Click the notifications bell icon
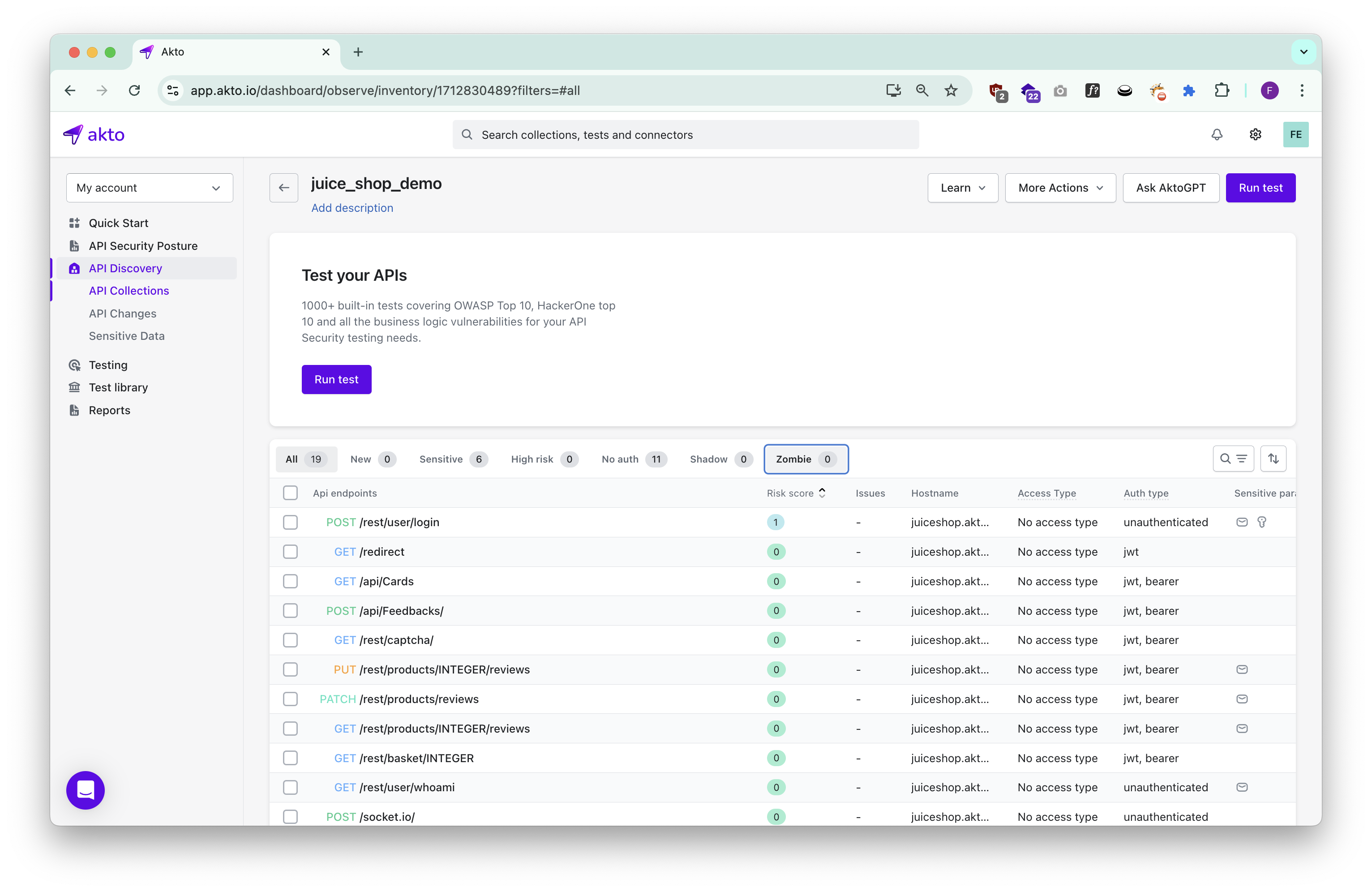The image size is (1372, 892). click(x=1216, y=134)
